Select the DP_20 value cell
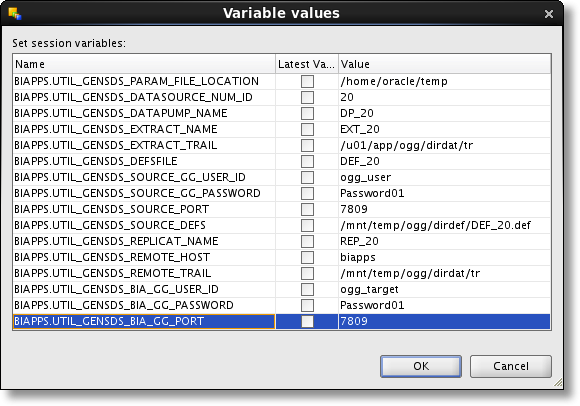The height and width of the screenshot is (406, 580). click(444, 113)
